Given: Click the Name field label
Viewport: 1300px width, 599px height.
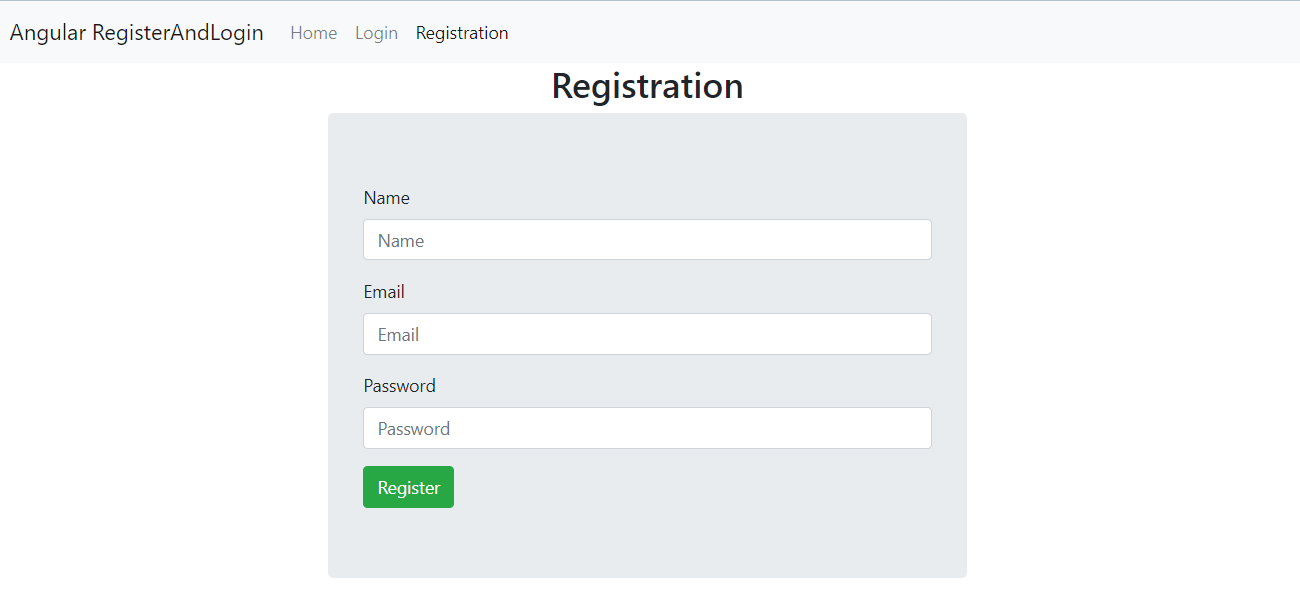Looking at the screenshot, I should [387, 197].
